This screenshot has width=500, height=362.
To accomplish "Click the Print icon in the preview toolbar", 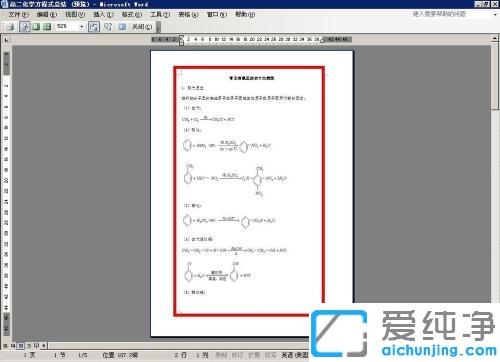I will tap(10, 27).
